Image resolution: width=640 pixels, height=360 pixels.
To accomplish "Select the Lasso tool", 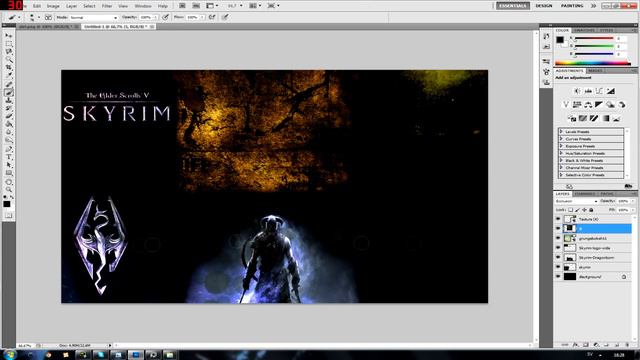I will 9,51.
